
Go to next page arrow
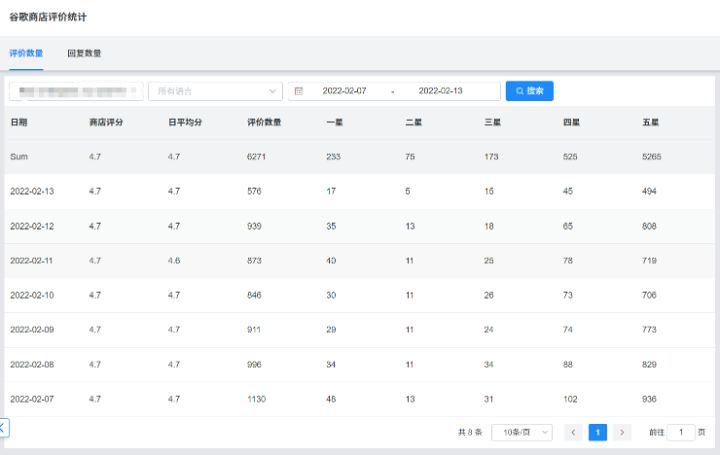tap(622, 432)
